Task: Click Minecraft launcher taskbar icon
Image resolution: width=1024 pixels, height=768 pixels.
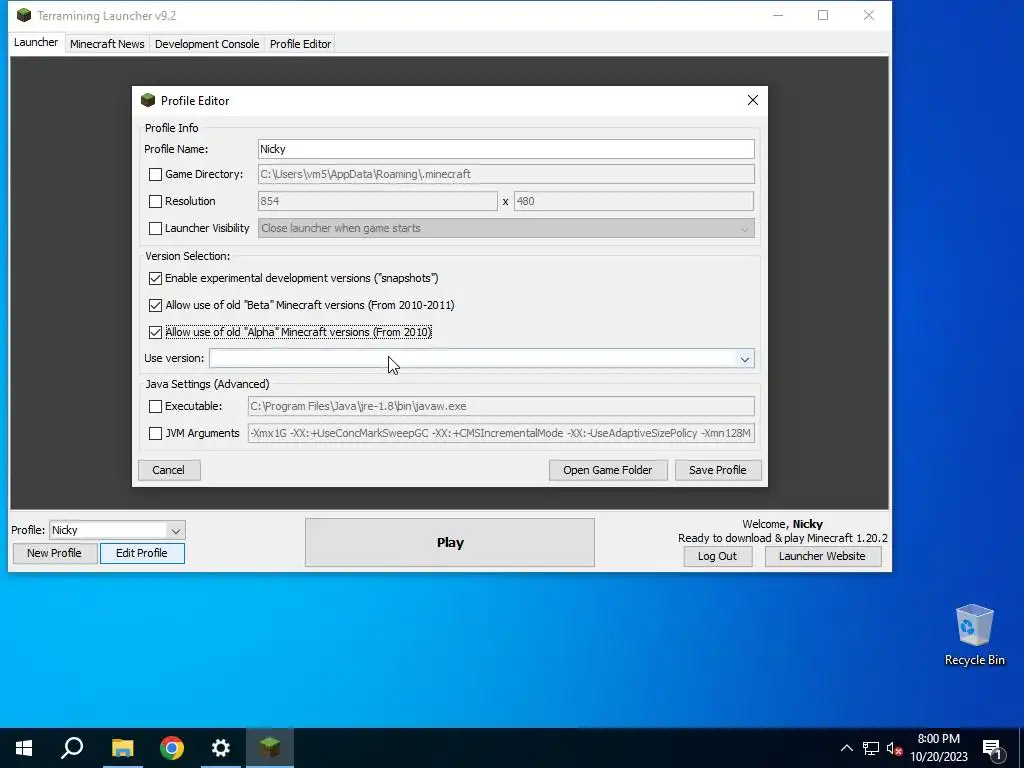Action: (x=270, y=748)
